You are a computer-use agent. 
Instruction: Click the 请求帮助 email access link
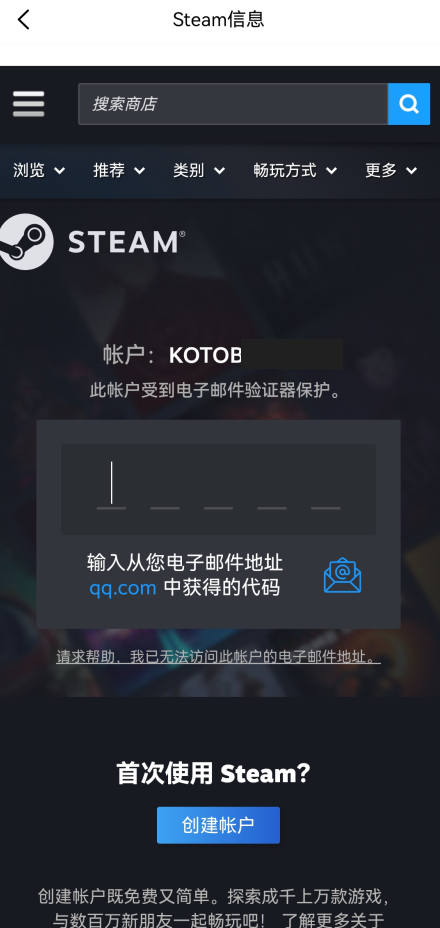pyautogui.click(x=219, y=656)
